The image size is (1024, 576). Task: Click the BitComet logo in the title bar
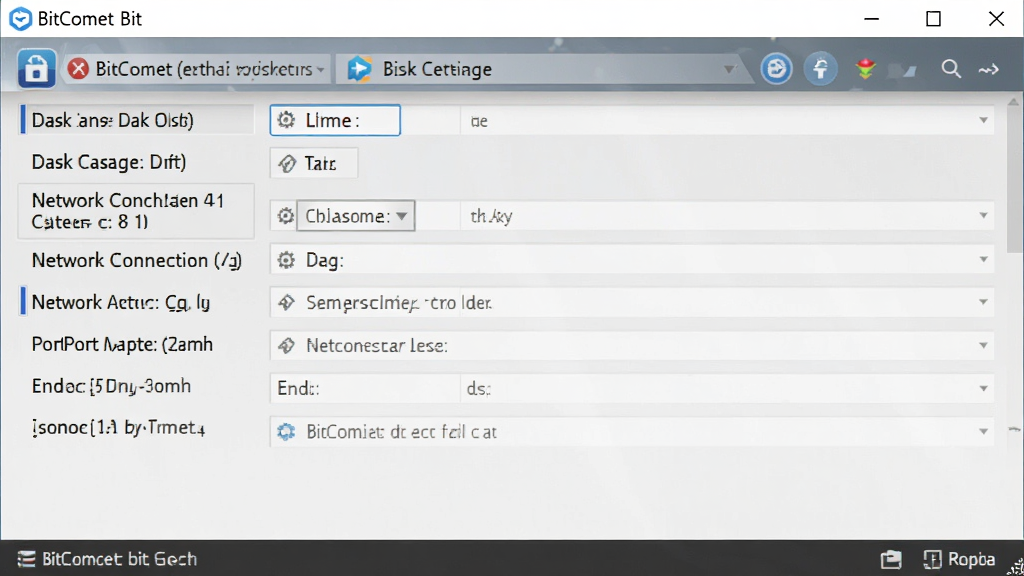20,19
